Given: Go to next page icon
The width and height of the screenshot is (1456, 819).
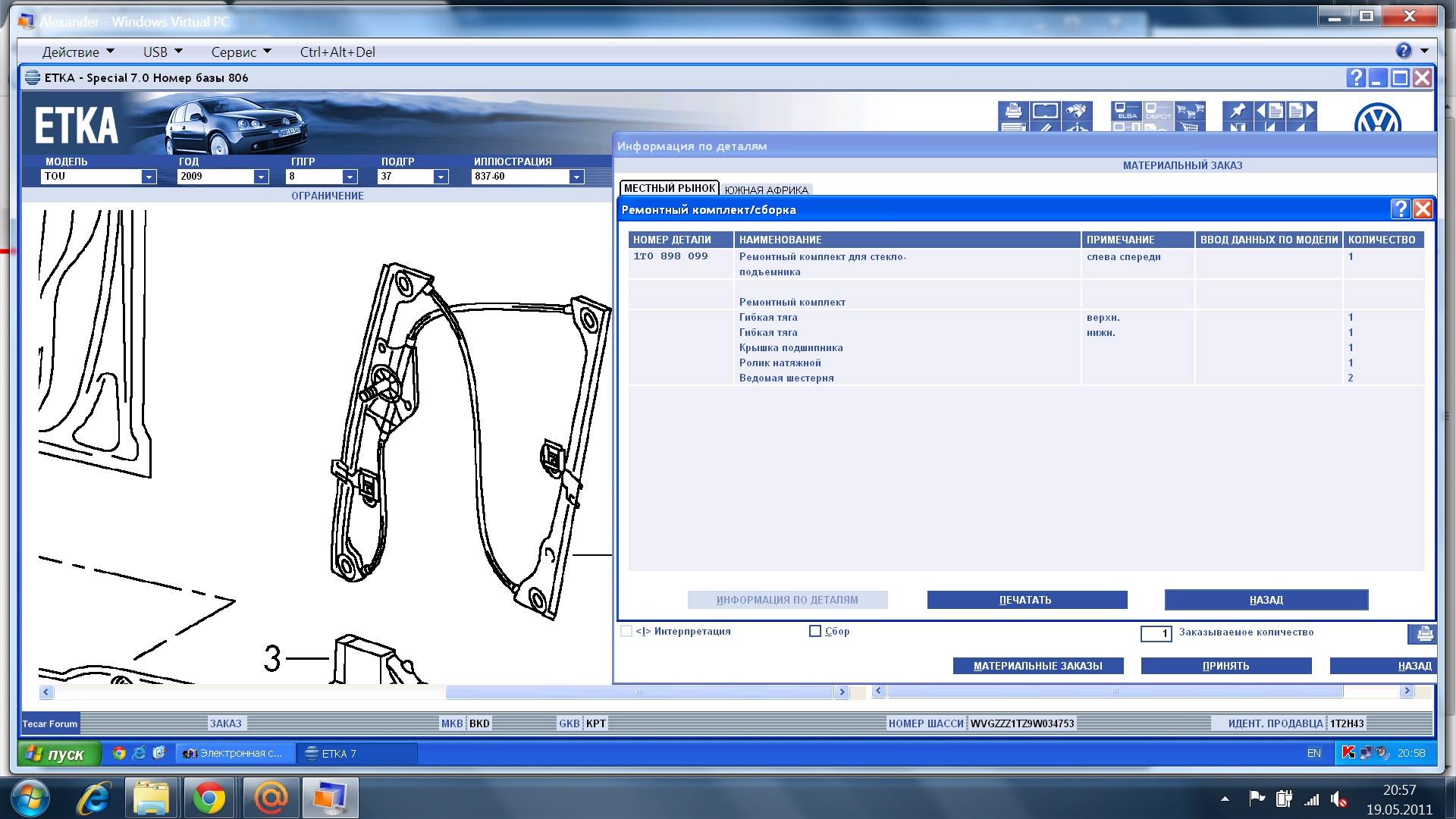Looking at the screenshot, I should 1301,111.
